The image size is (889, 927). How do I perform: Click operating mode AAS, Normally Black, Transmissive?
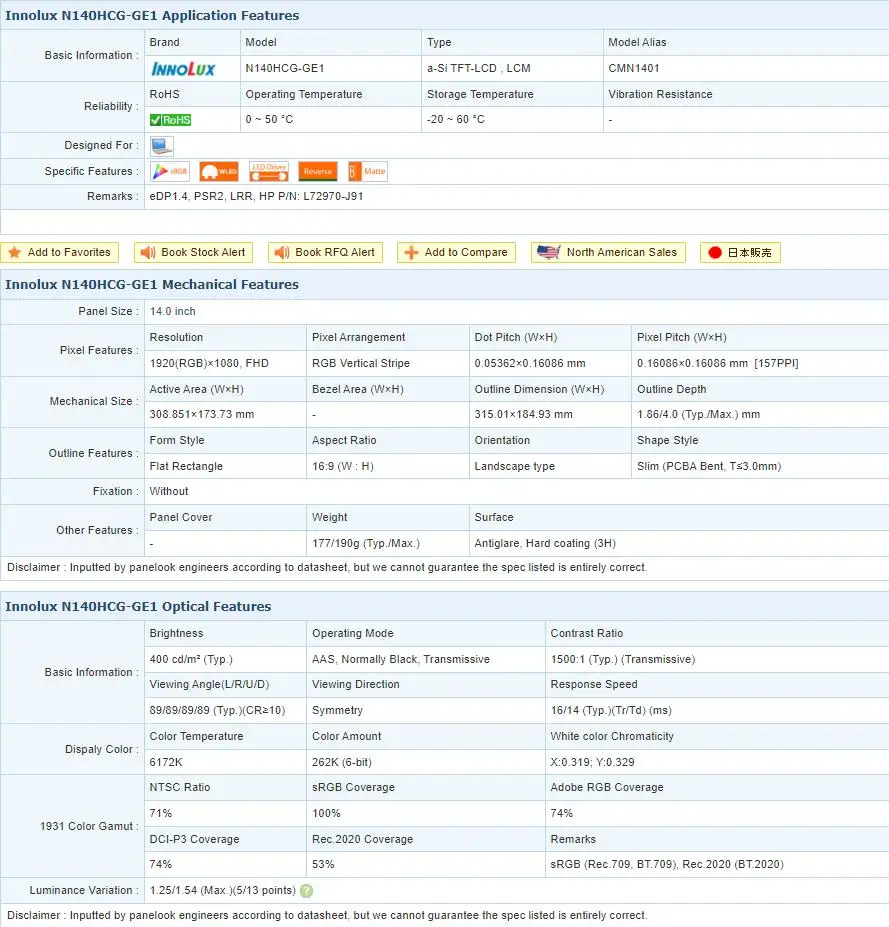(x=401, y=659)
